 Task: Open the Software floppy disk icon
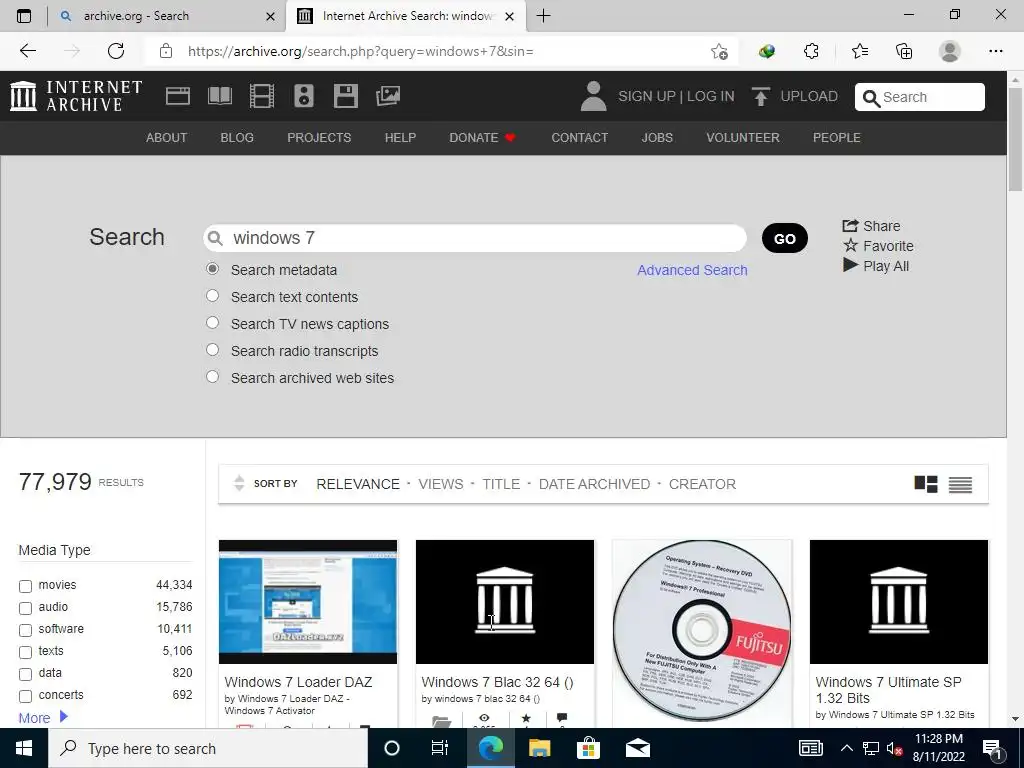[345, 96]
